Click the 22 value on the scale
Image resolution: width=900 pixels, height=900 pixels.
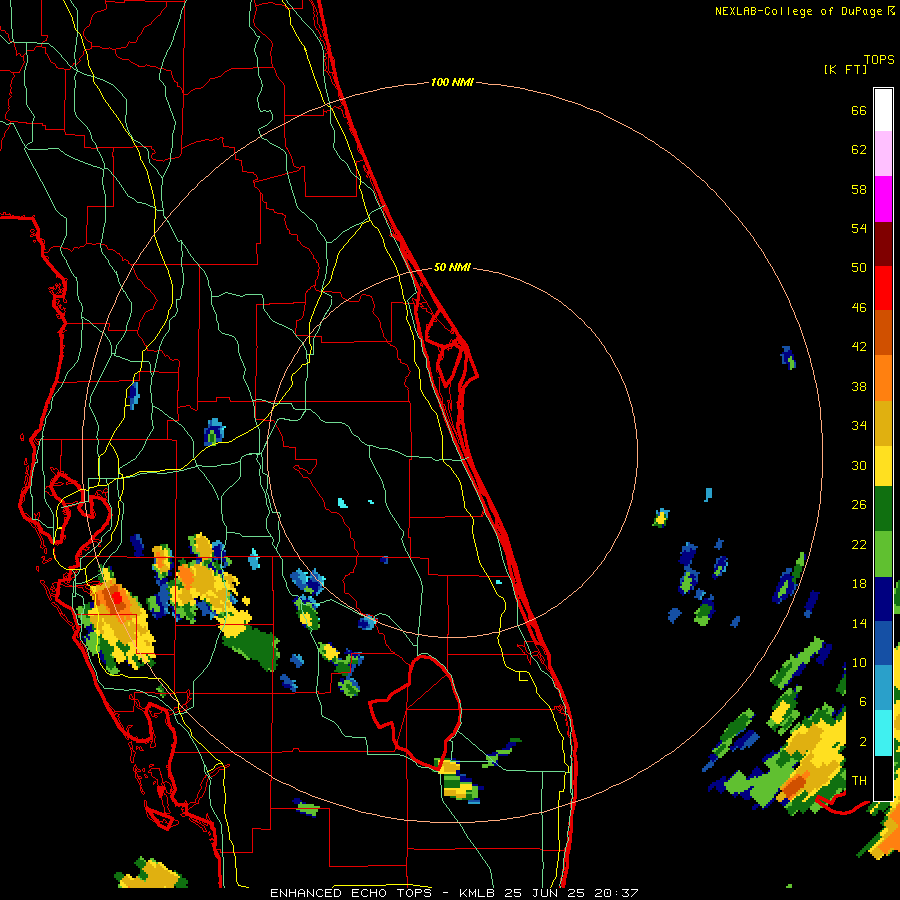(859, 544)
